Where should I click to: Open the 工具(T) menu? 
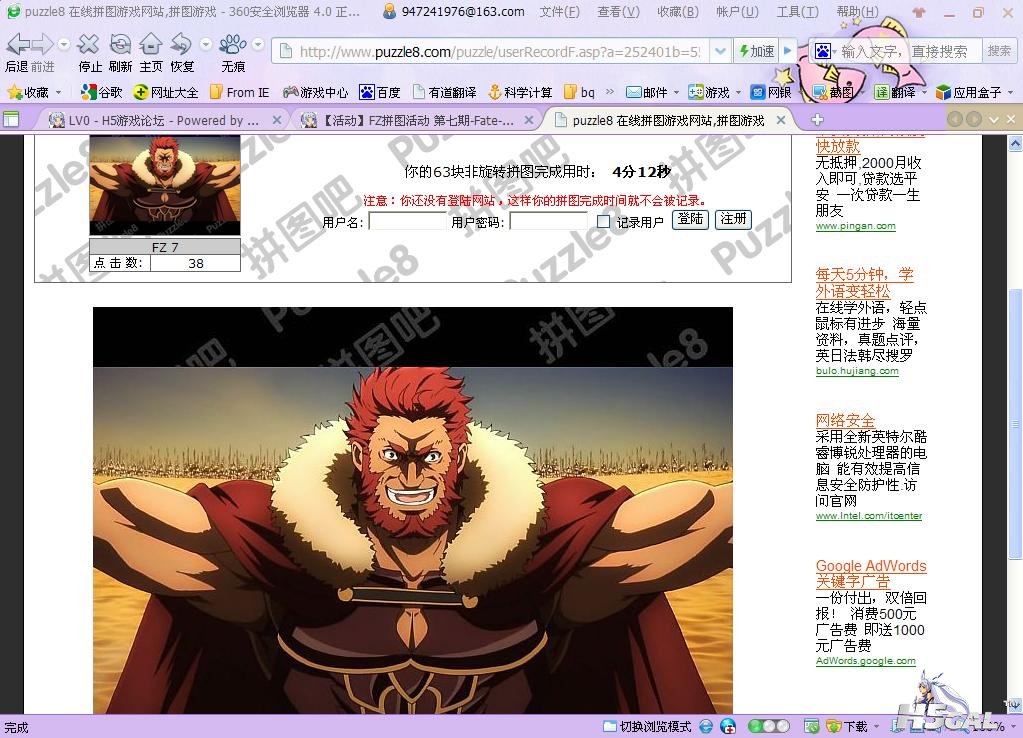tap(797, 12)
